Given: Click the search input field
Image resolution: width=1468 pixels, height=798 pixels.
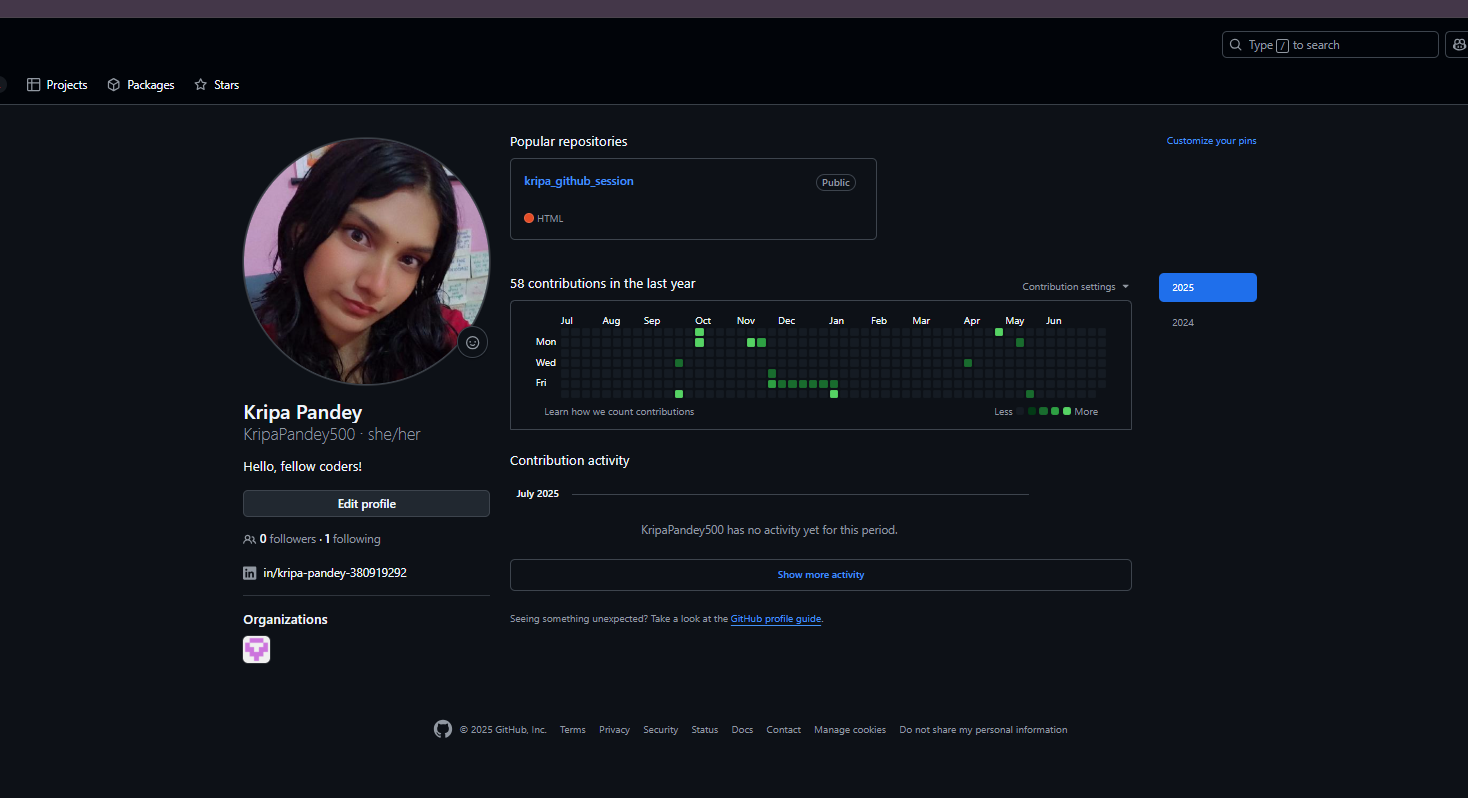Looking at the screenshot, I should coord(1330,44).
